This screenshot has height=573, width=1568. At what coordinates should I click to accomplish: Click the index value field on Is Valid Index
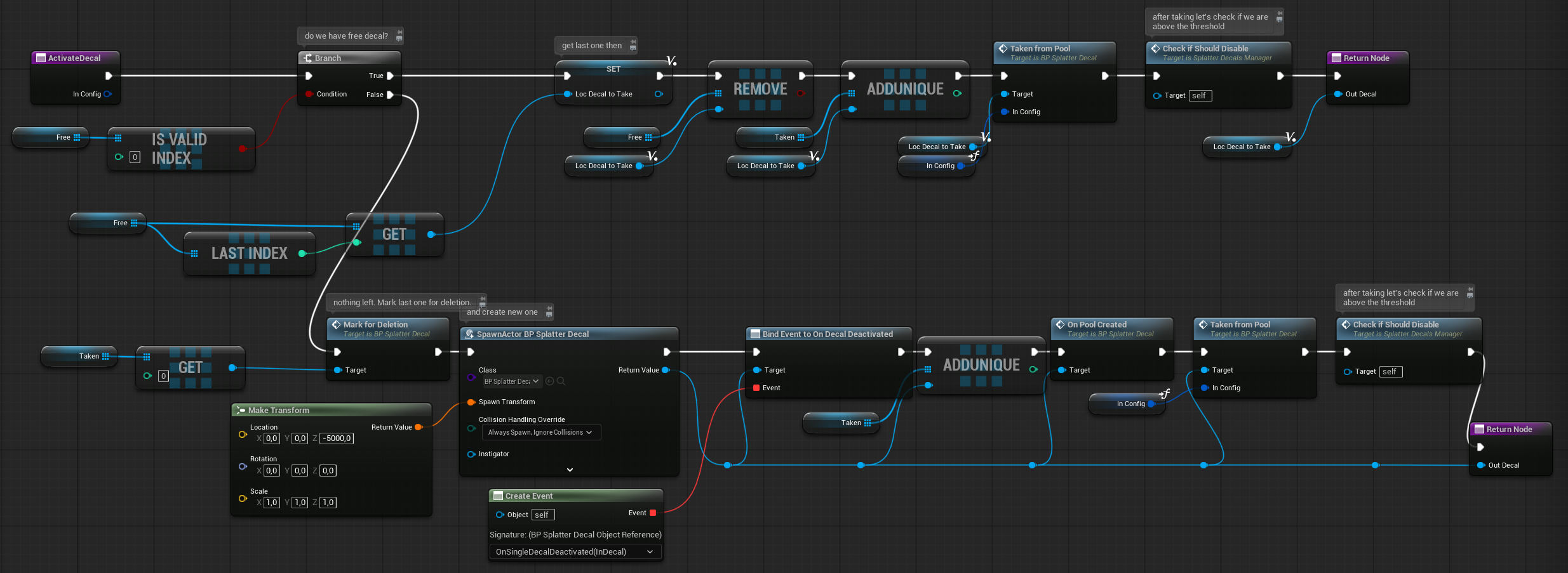[135, 157]
